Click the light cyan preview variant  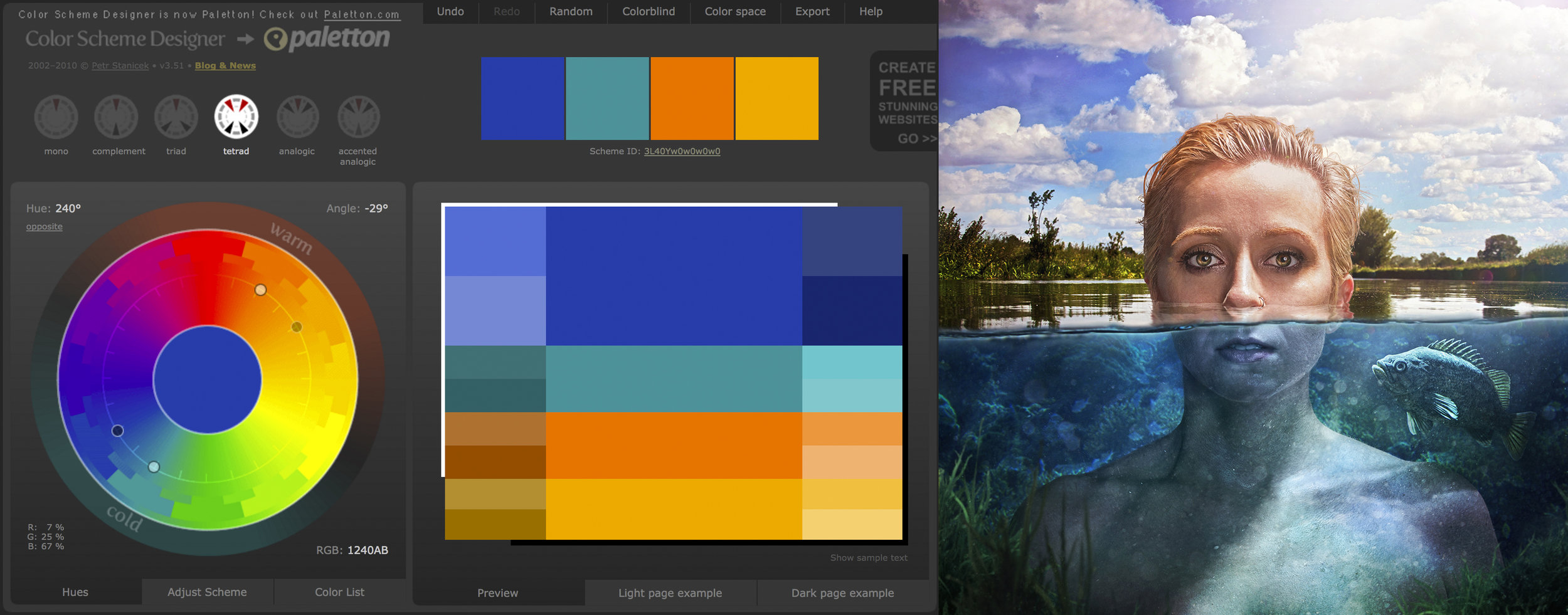click(x=852, y=362)
